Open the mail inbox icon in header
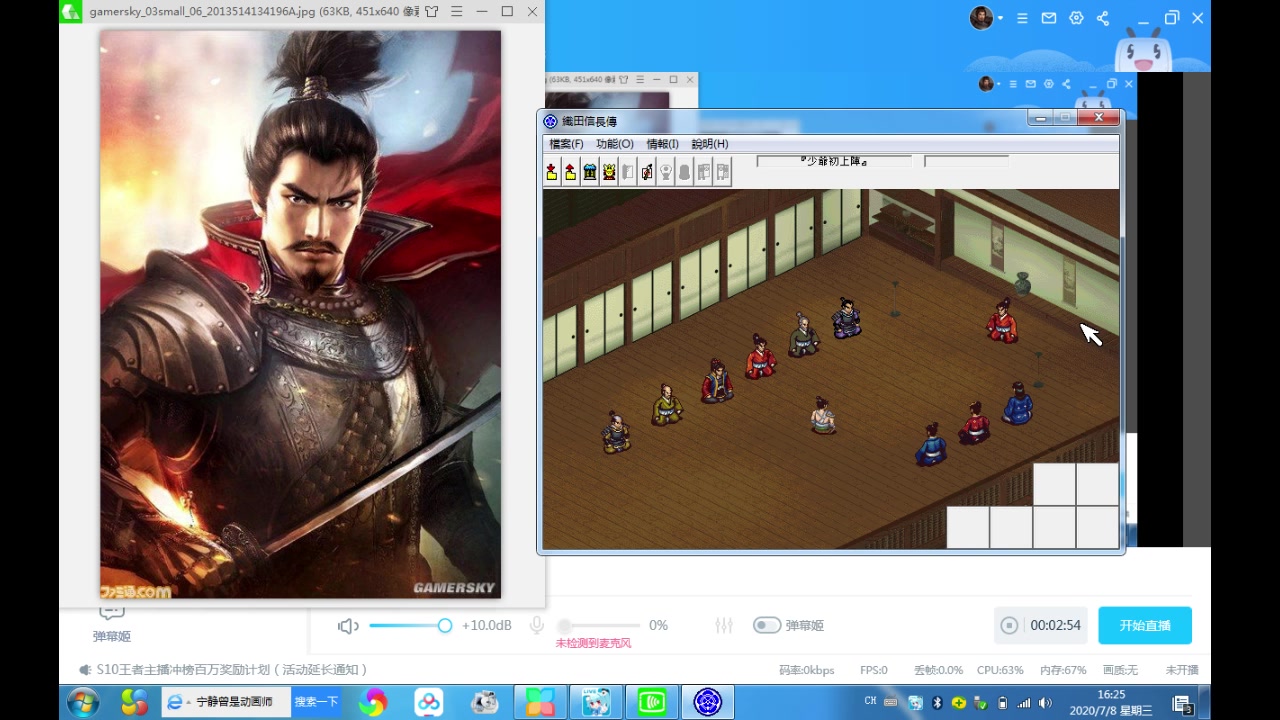 click(1049, 18)
